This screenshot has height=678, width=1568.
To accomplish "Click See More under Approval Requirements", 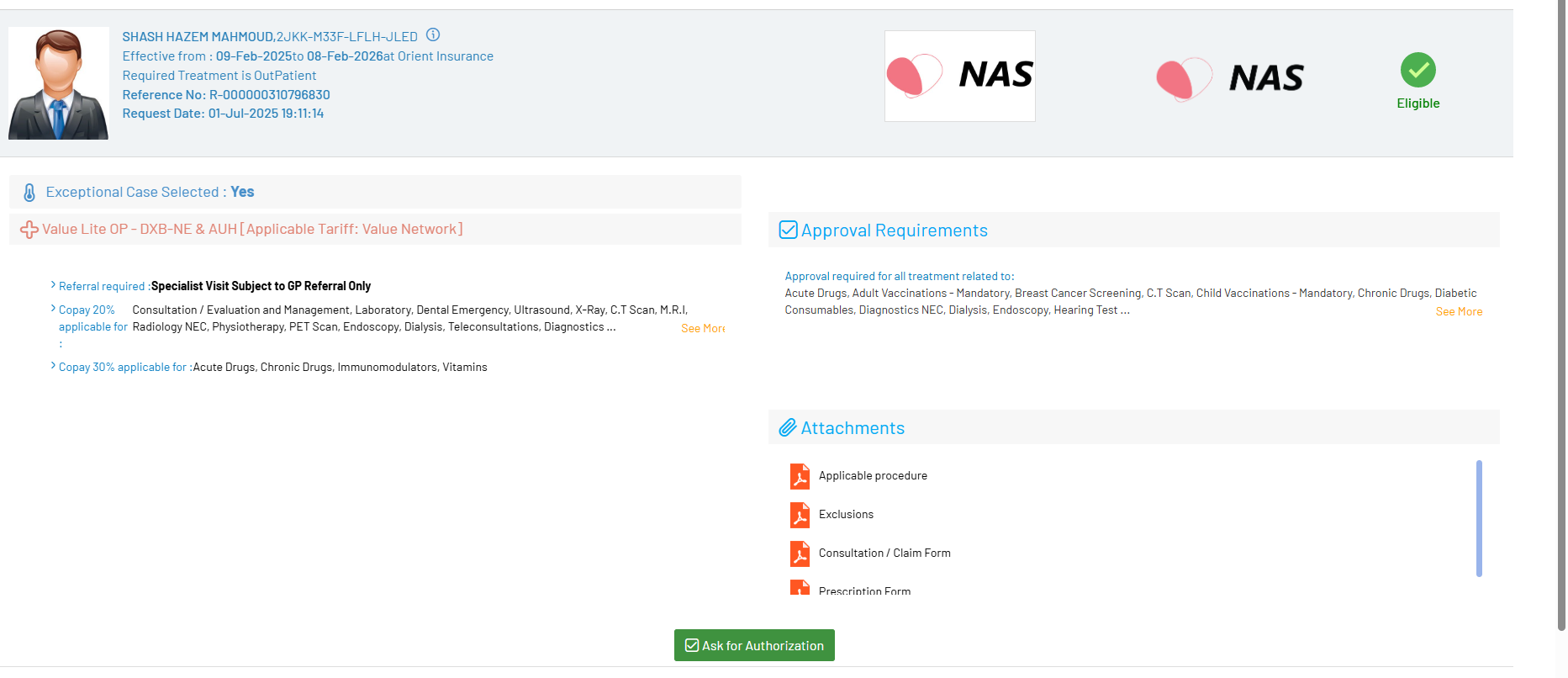I will pyautogui.click(x=1459, y=312).
